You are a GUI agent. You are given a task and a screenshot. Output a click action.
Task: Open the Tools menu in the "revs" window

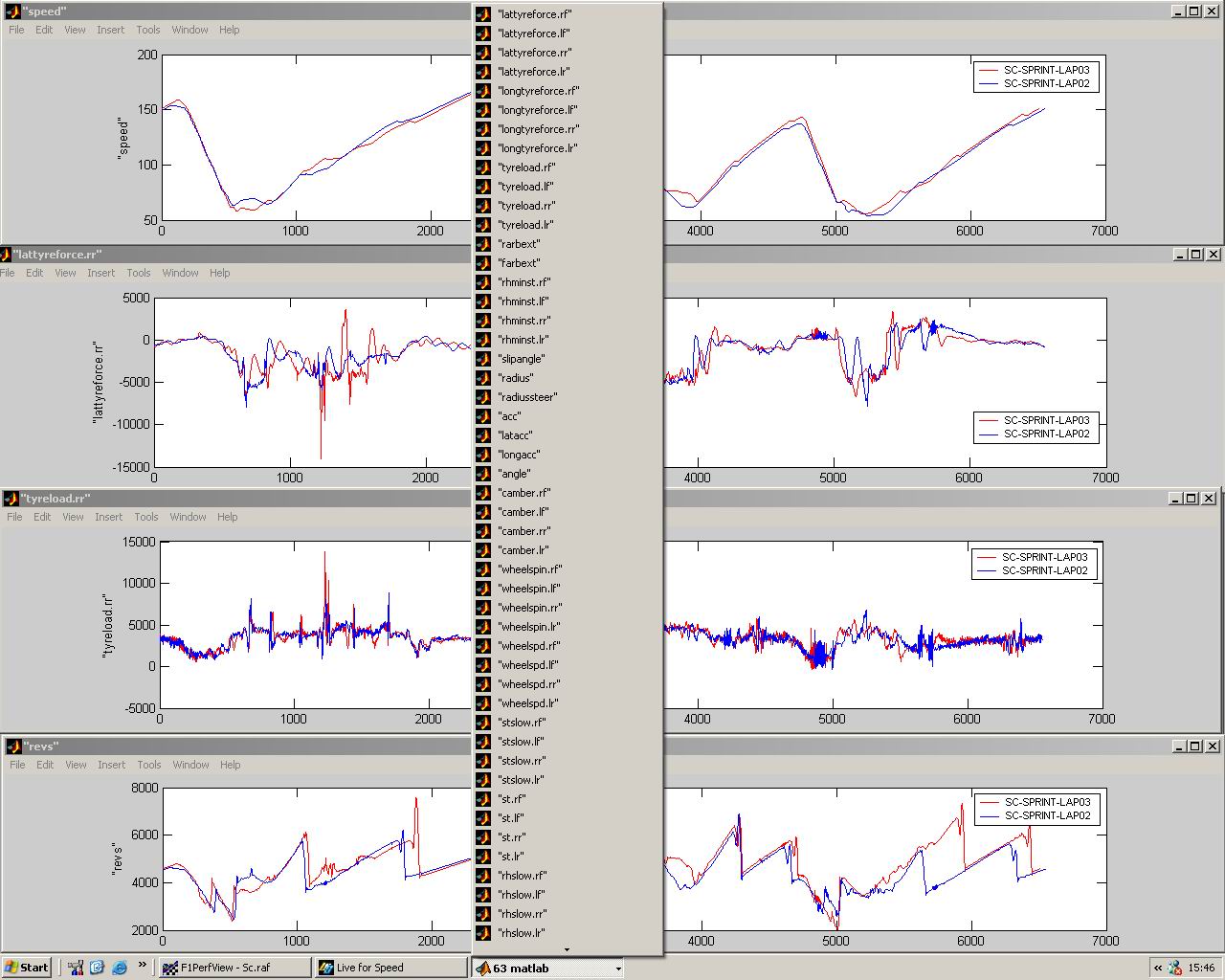(x=149, y=765)
